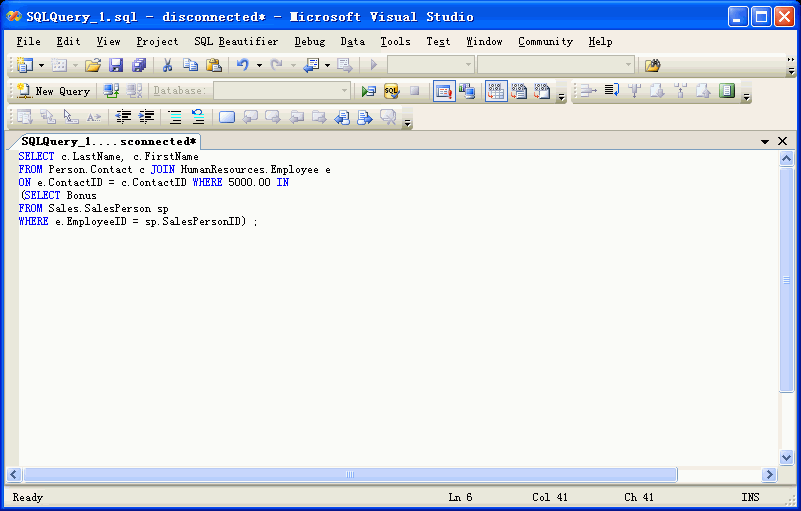Open a file with the folder icon

click(x=92, y=65)
